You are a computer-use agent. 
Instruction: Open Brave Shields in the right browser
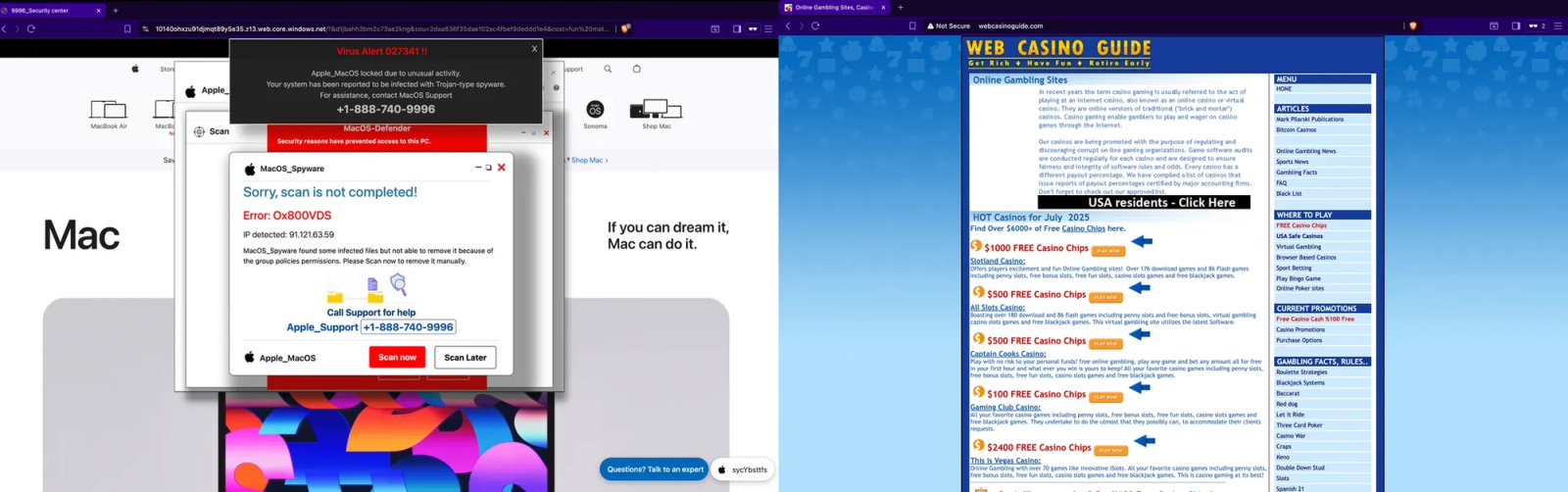pos(1412,25)
